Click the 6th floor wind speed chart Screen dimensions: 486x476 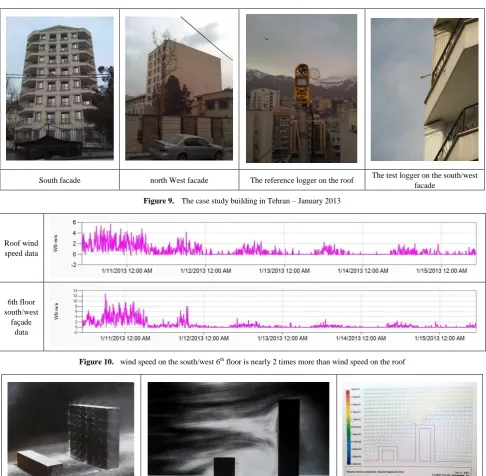click(264, 316)
